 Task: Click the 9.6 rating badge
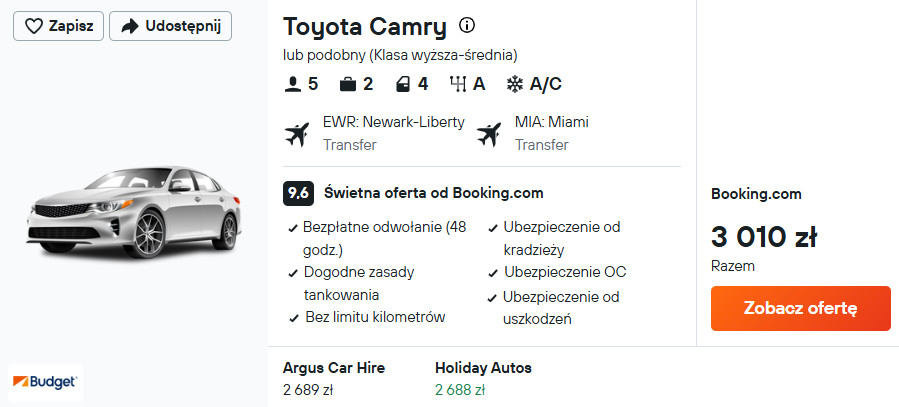(298, 193)
